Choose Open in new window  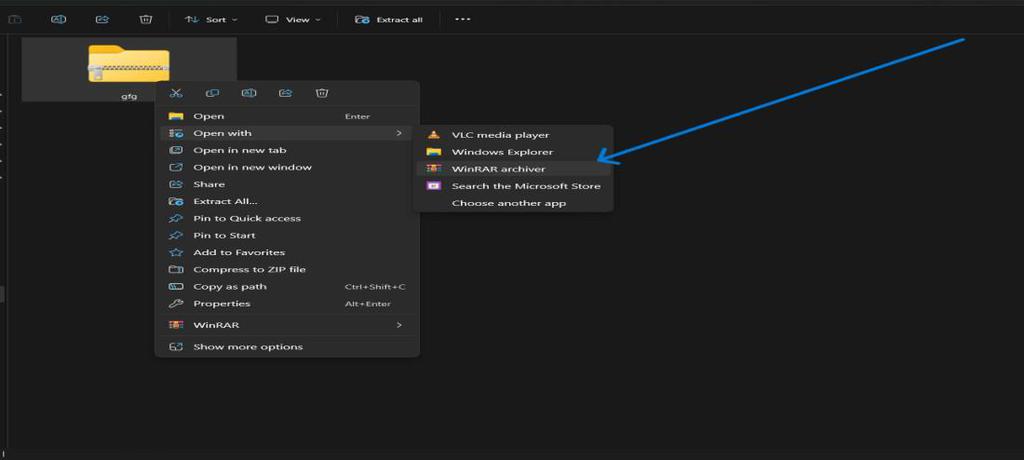click(x=287, y=167)
